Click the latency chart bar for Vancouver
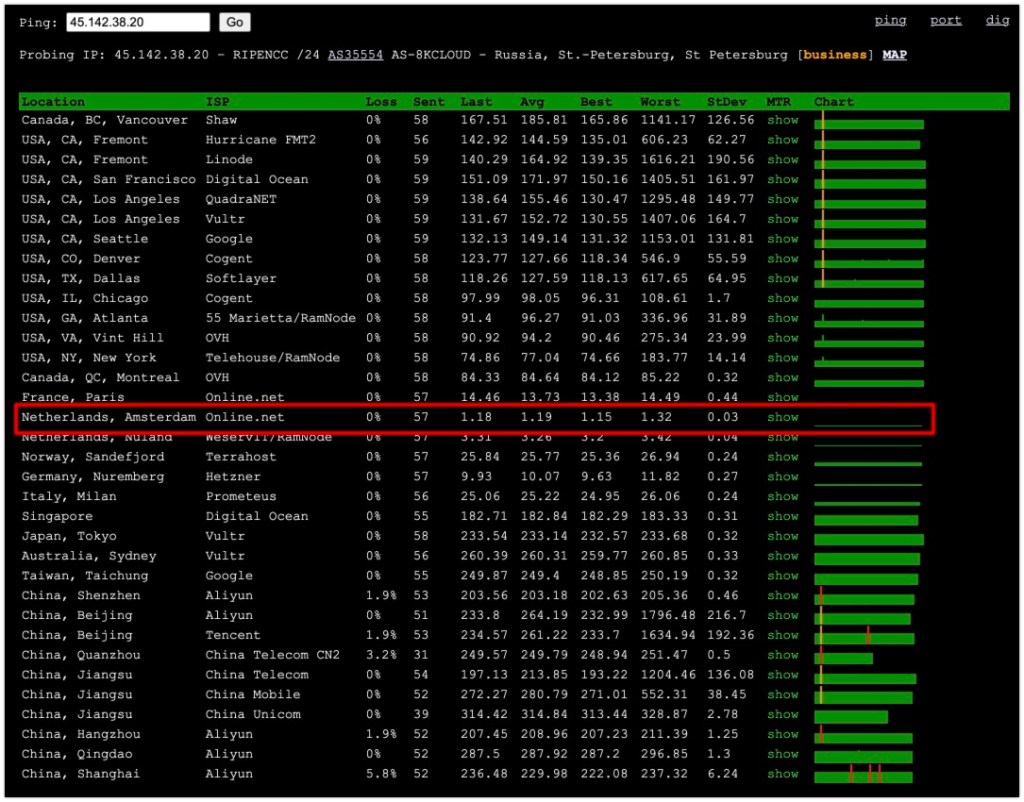This screenshot has height=802, width=1024. click(869, 124)
